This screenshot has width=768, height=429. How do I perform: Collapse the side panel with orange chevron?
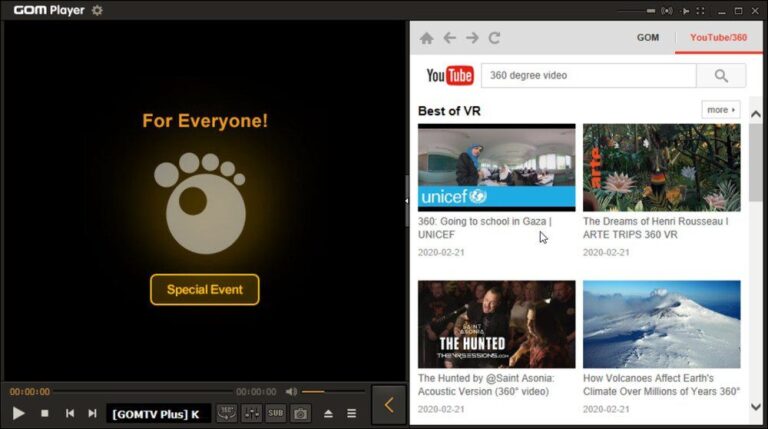pos(389,405)
